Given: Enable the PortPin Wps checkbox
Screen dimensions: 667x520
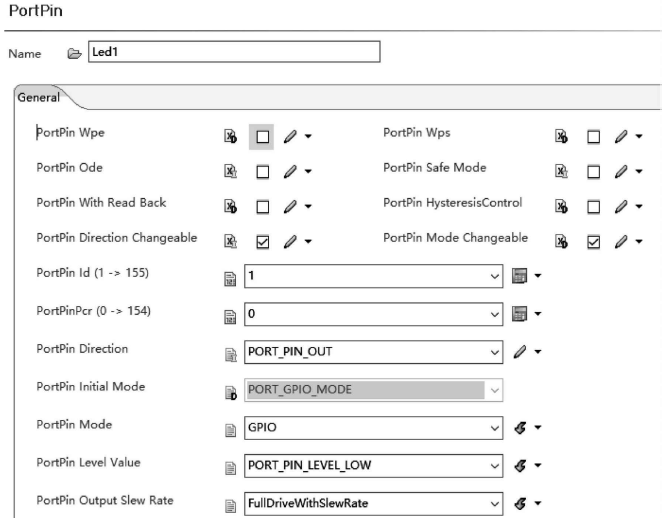Looking at the screenshot, I should click(593, 137).
